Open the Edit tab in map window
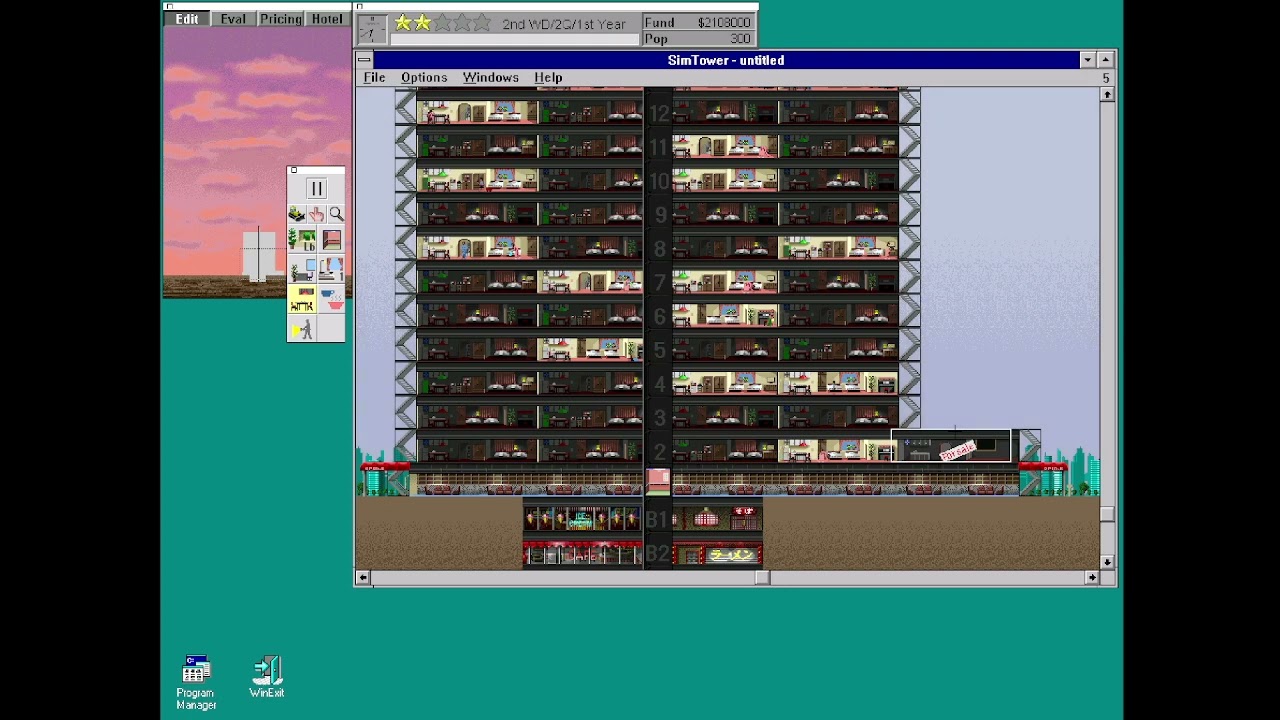Viewport: 1280px width, 720px height. coord(187,19)
